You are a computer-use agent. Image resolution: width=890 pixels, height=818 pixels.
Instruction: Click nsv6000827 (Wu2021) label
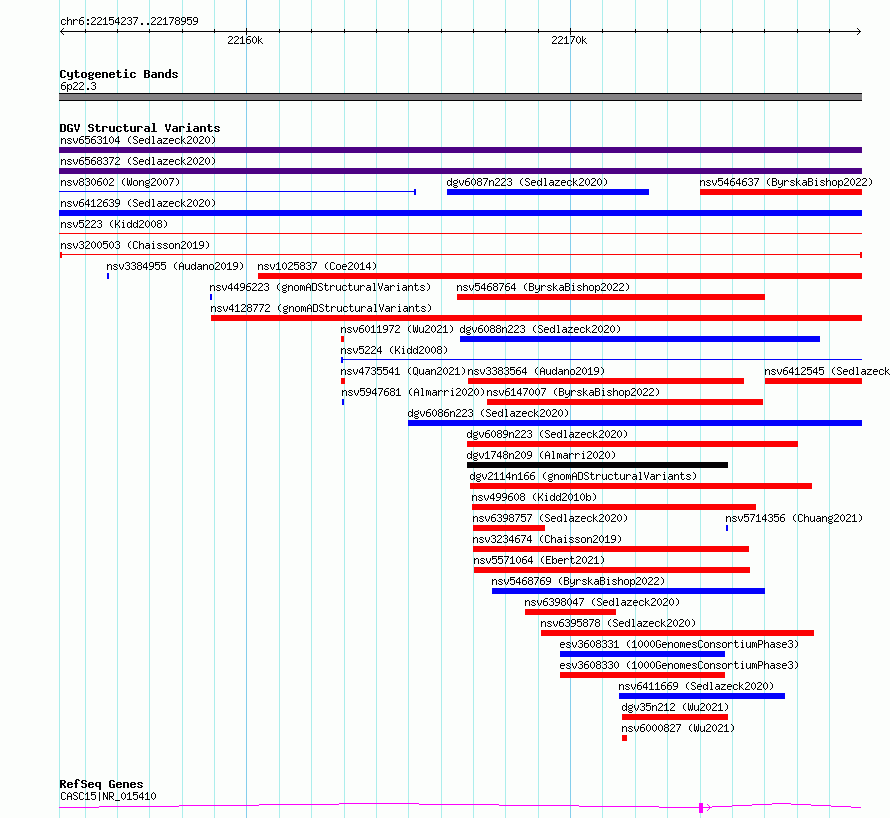[x=678, y=728]
